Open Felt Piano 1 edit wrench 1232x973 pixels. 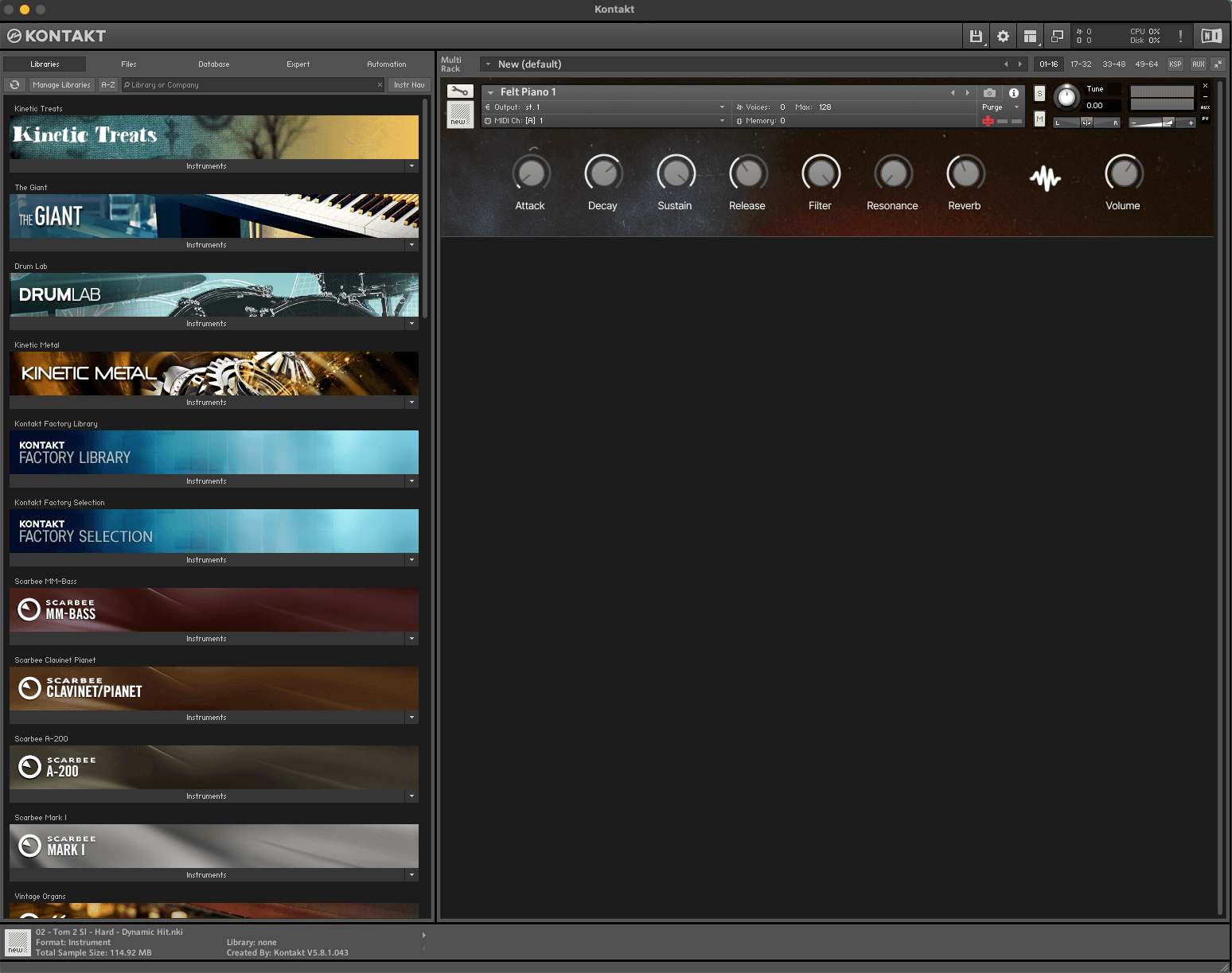click(460, 91)
